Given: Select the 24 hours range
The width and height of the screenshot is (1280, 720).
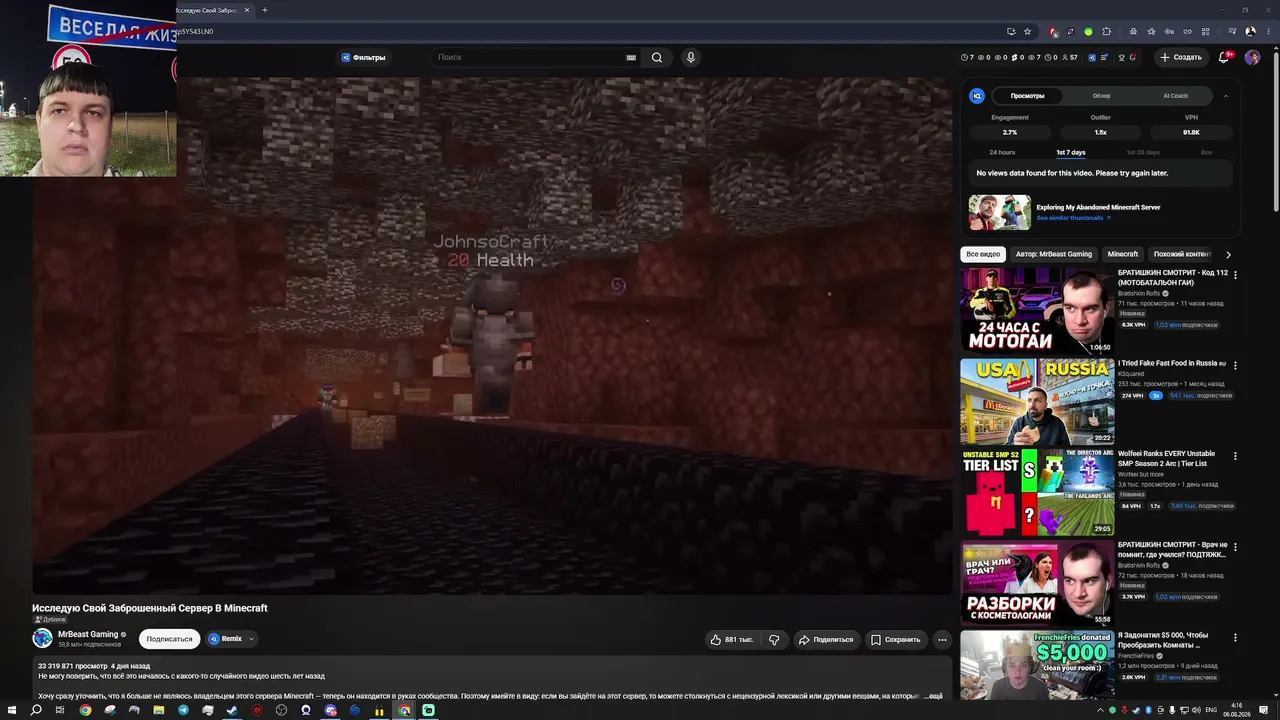Looking at the screenshot, I should (1002, 152).
